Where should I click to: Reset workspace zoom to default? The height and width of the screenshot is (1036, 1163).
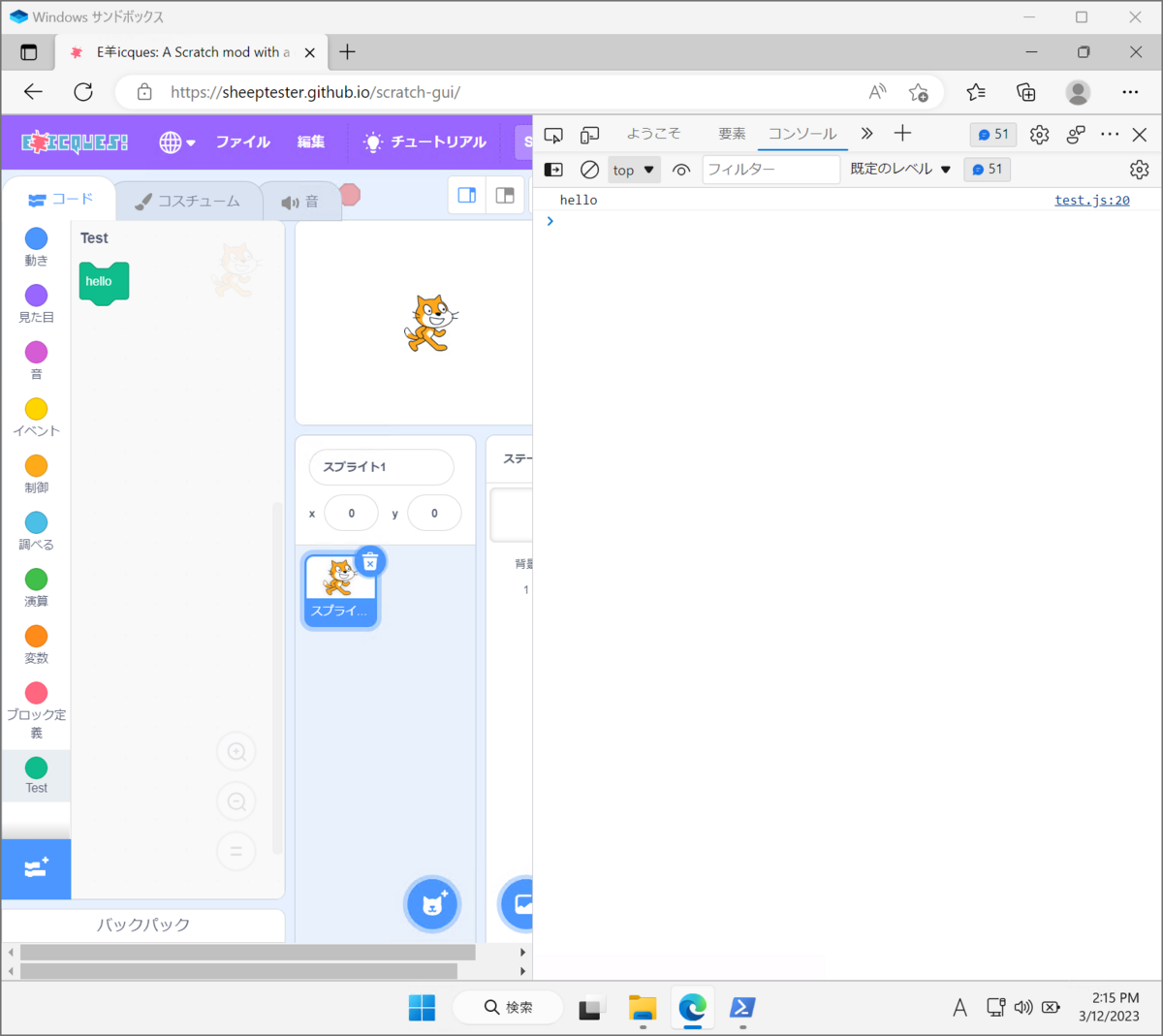(236, 851)
